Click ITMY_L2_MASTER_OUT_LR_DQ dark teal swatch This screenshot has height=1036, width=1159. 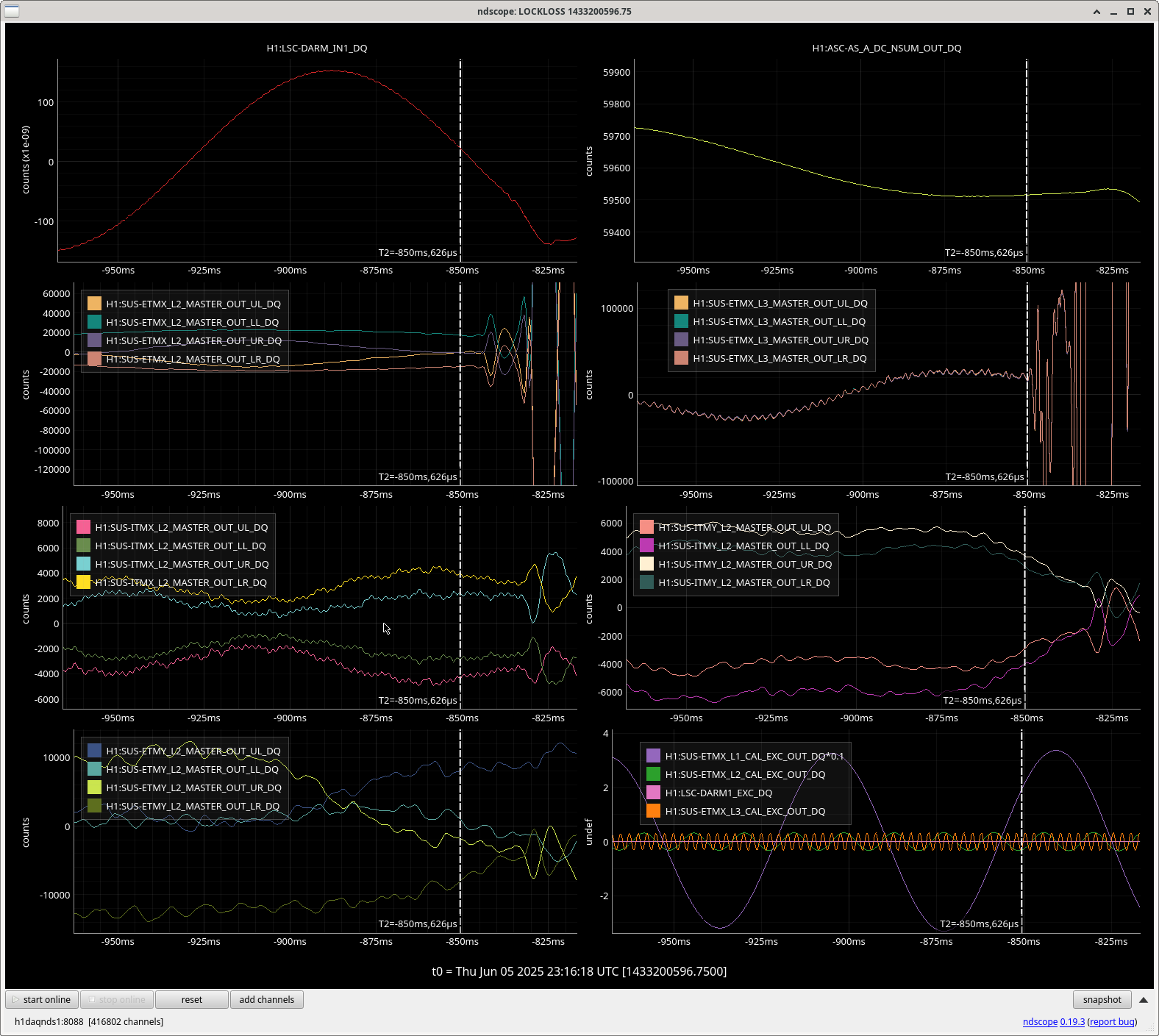pos(646,582)
